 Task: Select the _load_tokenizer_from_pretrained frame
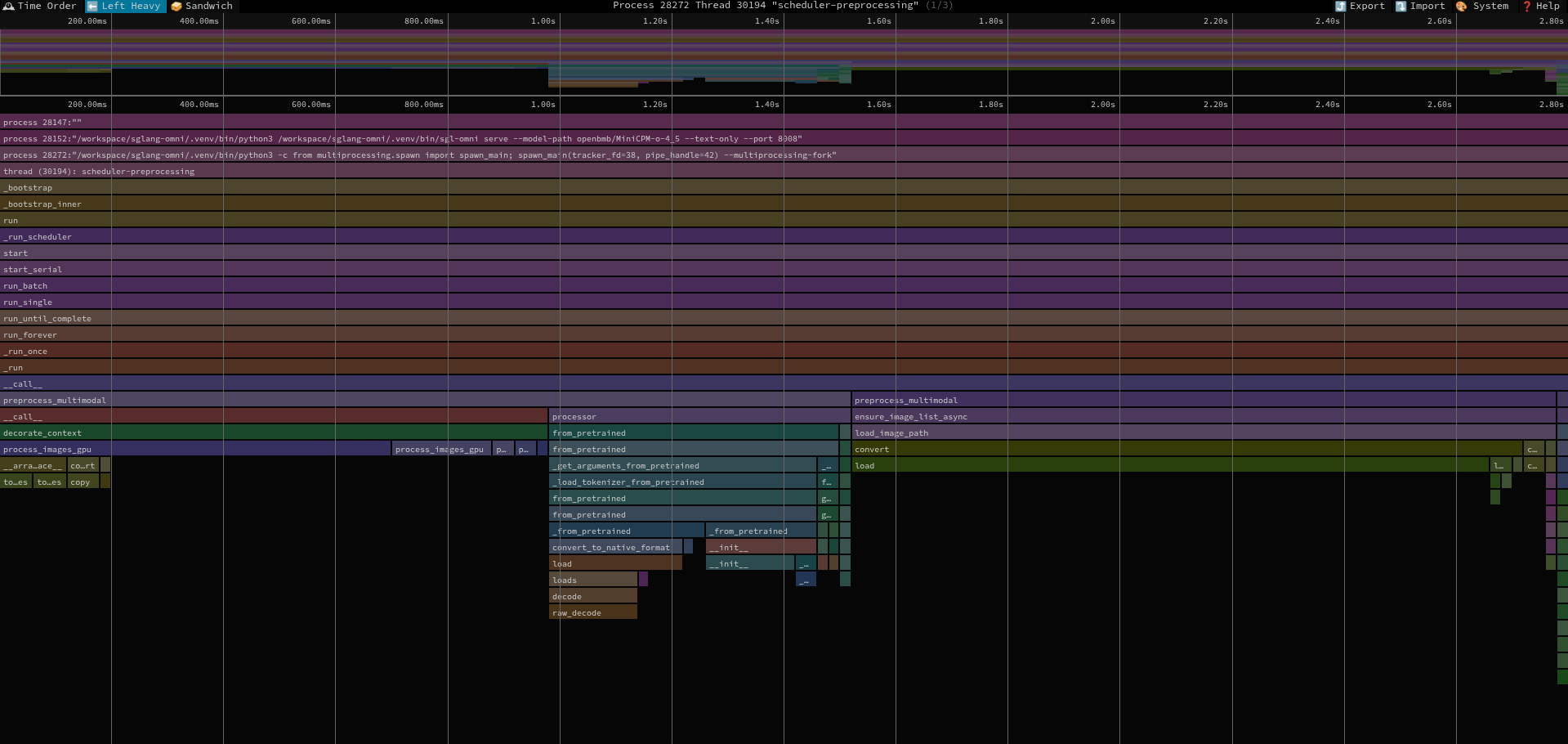pos(682,482)
